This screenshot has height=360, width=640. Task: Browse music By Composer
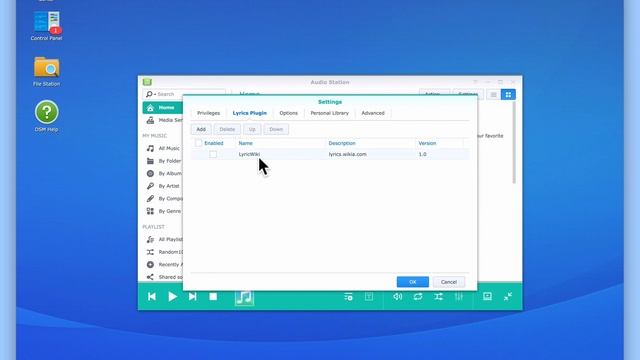[x=162, y=199]
